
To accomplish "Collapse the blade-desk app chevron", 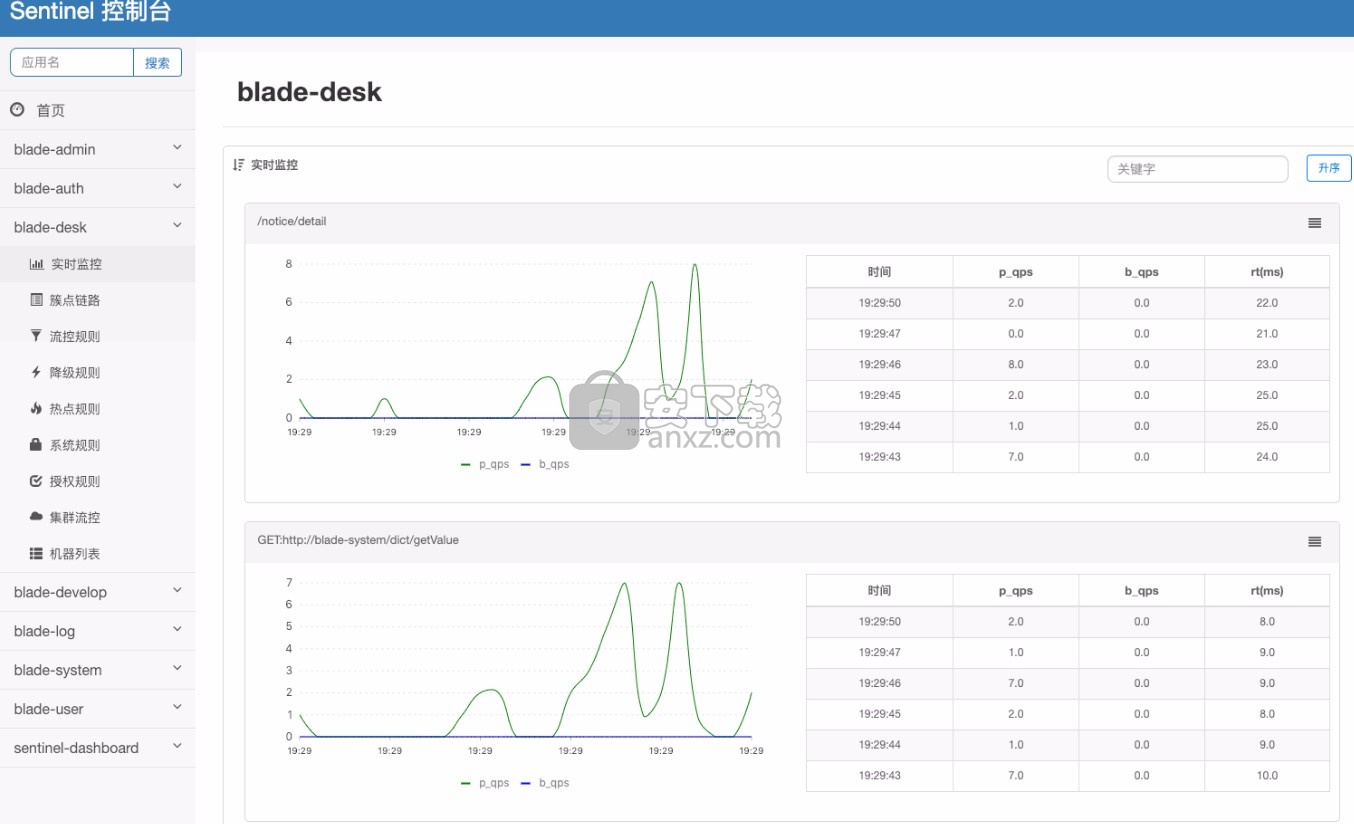I will [x=177, y=226].
